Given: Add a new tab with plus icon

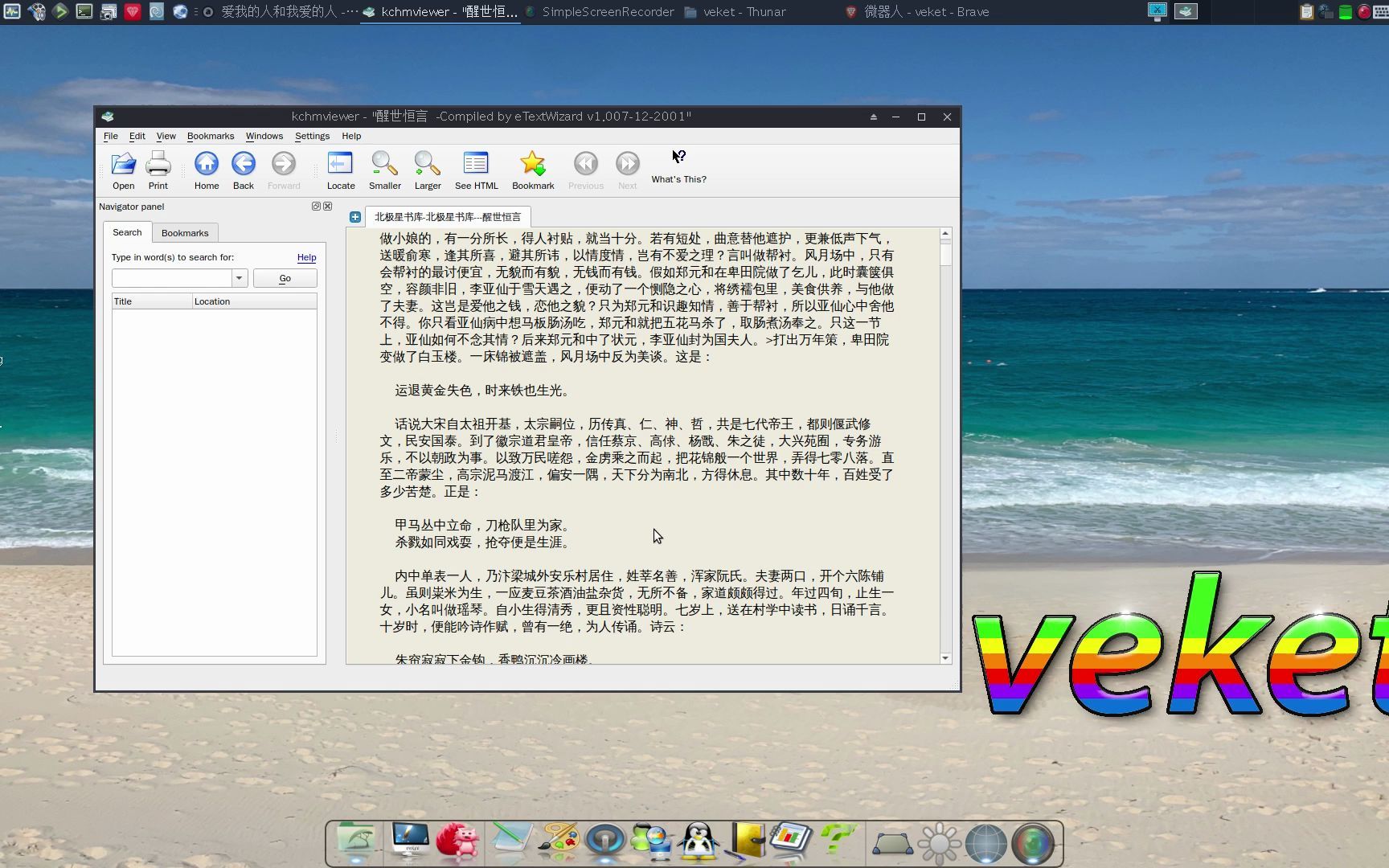Looking at the screenshot, I should pyautogui.click(x=354, y=217).
